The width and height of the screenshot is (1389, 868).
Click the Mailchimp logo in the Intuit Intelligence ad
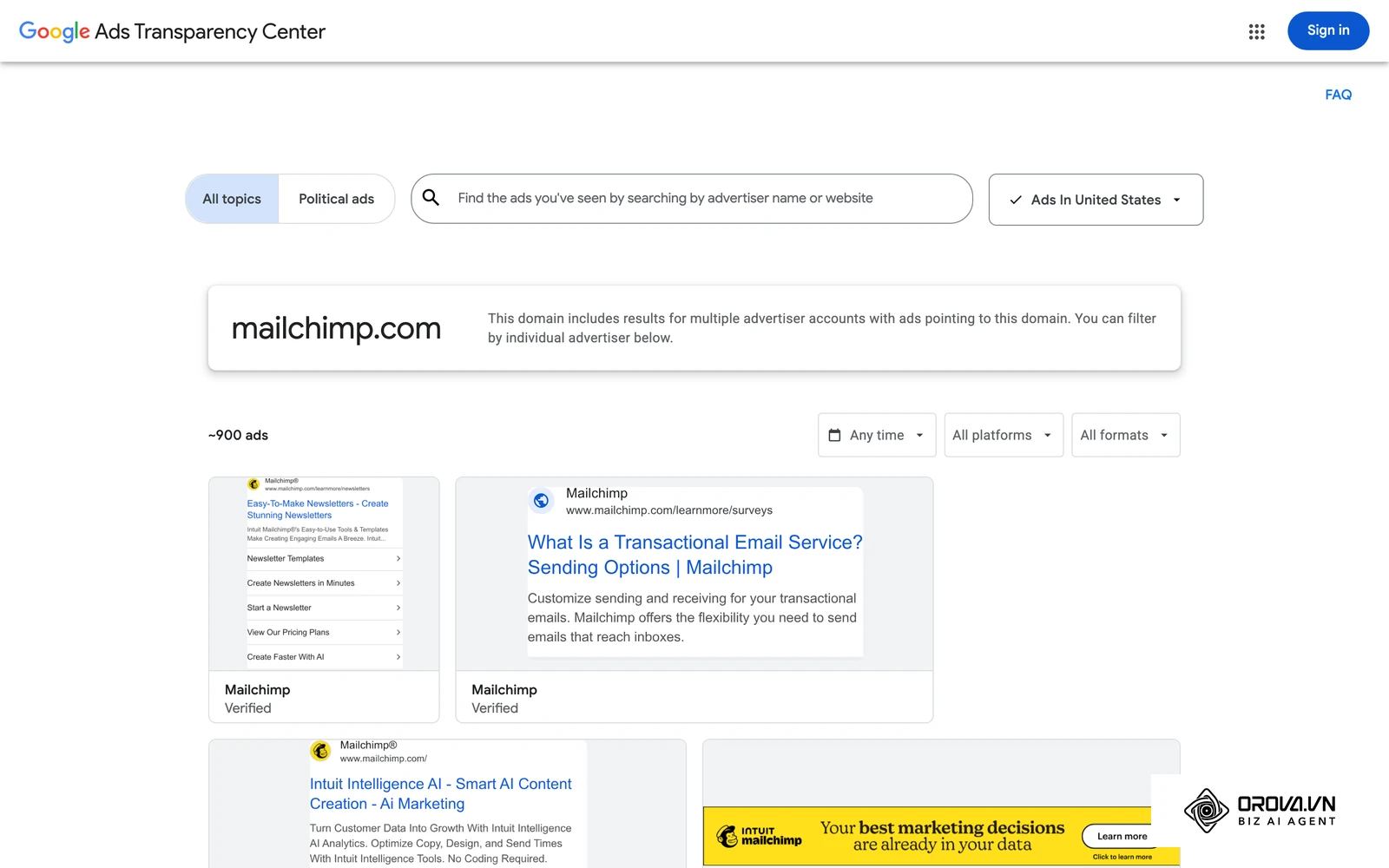(x=320, y=750)
